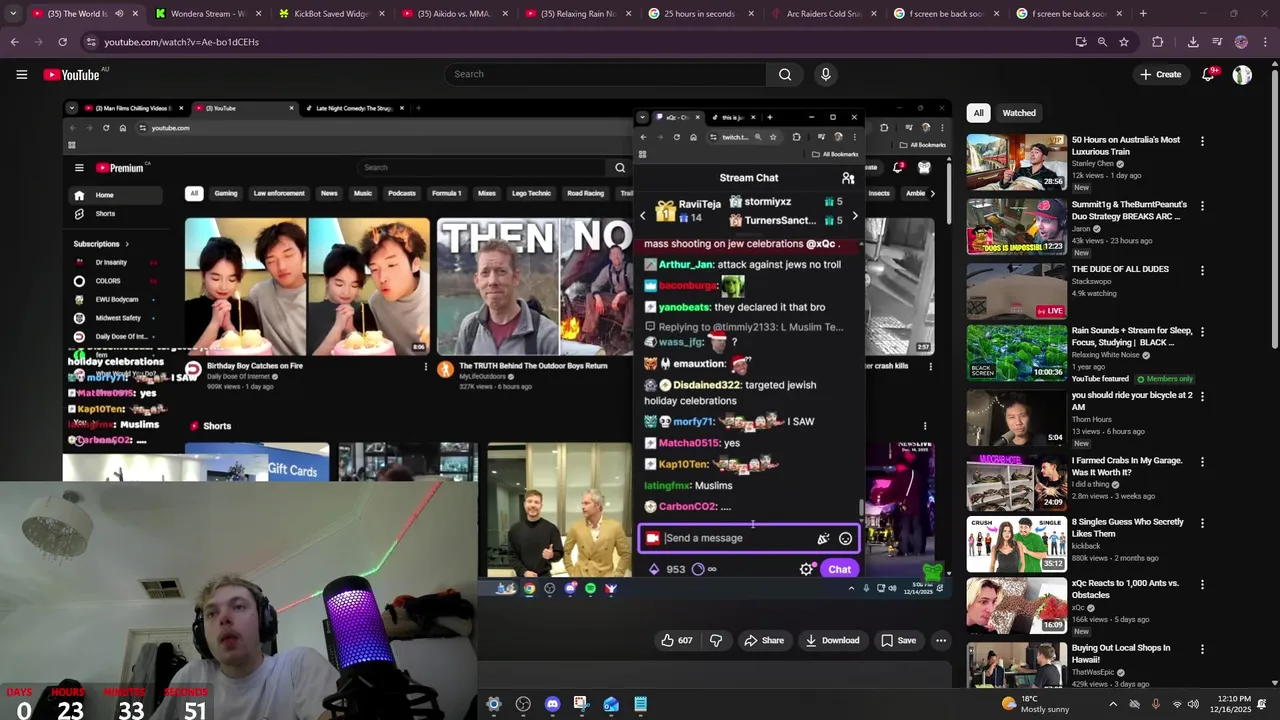Dislike the video with thumbs-down
The image size is (1280, 720).
point(716,640)
